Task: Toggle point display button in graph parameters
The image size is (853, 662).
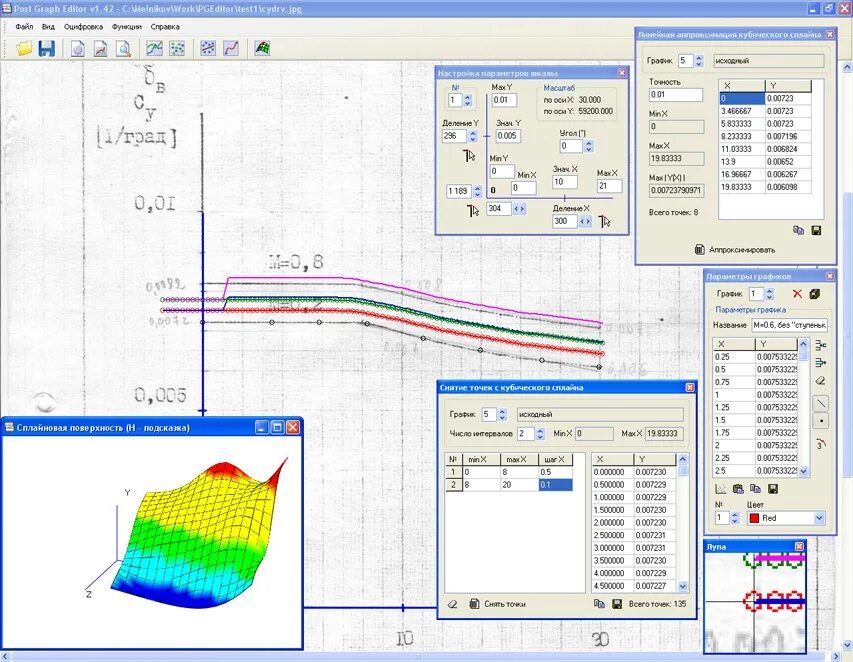Action: [x=821, y=421]
